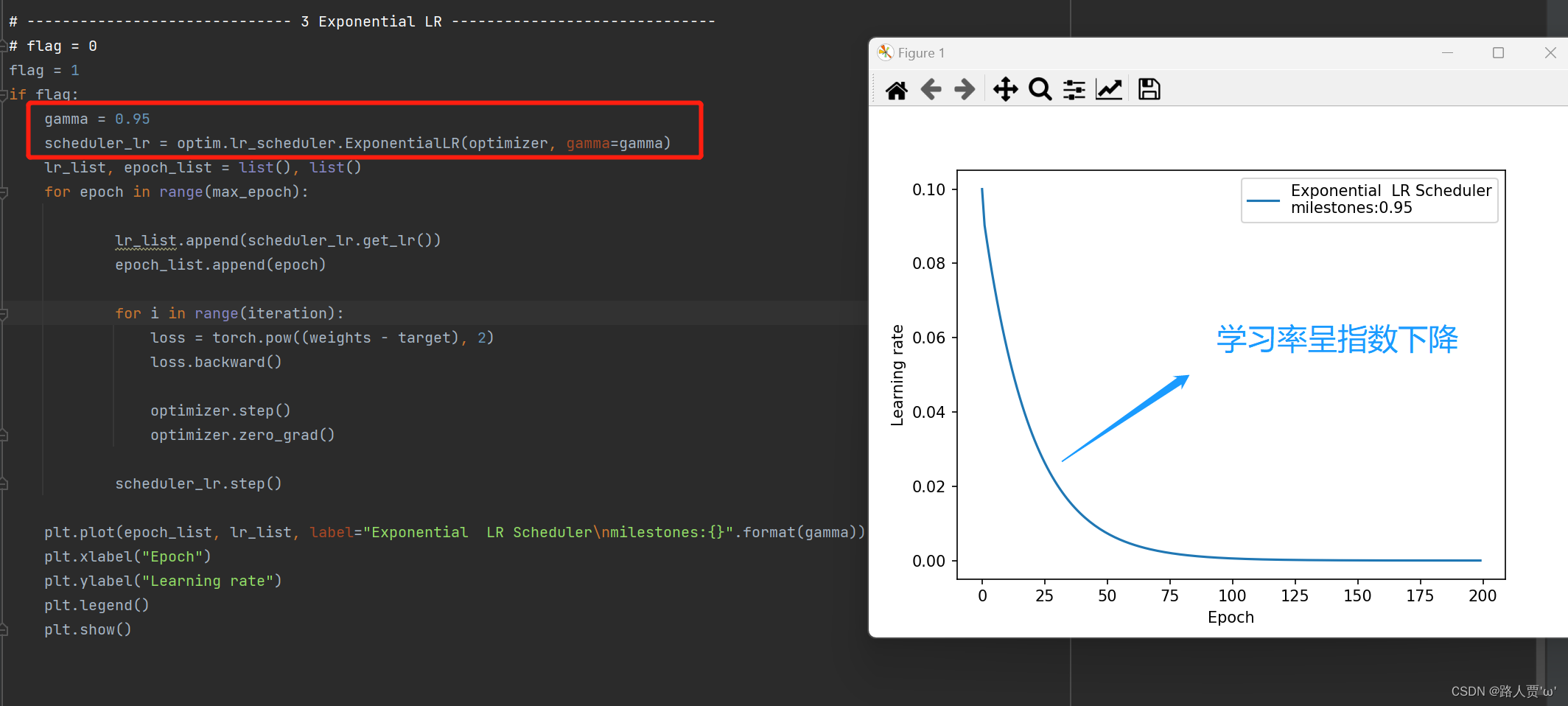
Task: Click the matplotlib logo in Figure 1 title bar
Action: tap(885, 52)
